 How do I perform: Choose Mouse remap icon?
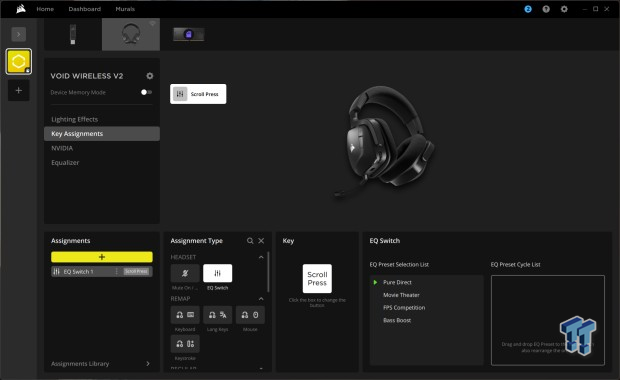click(x=250, y=315)
